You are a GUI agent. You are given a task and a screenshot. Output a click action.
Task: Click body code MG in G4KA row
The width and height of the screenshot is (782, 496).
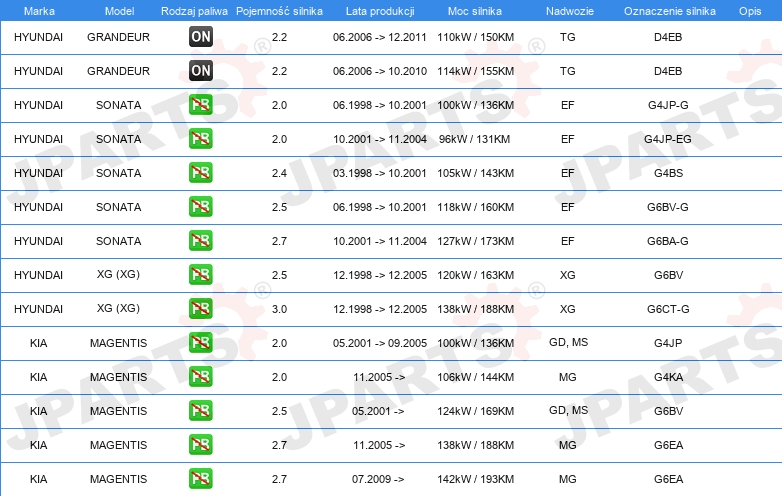point(568,377)
